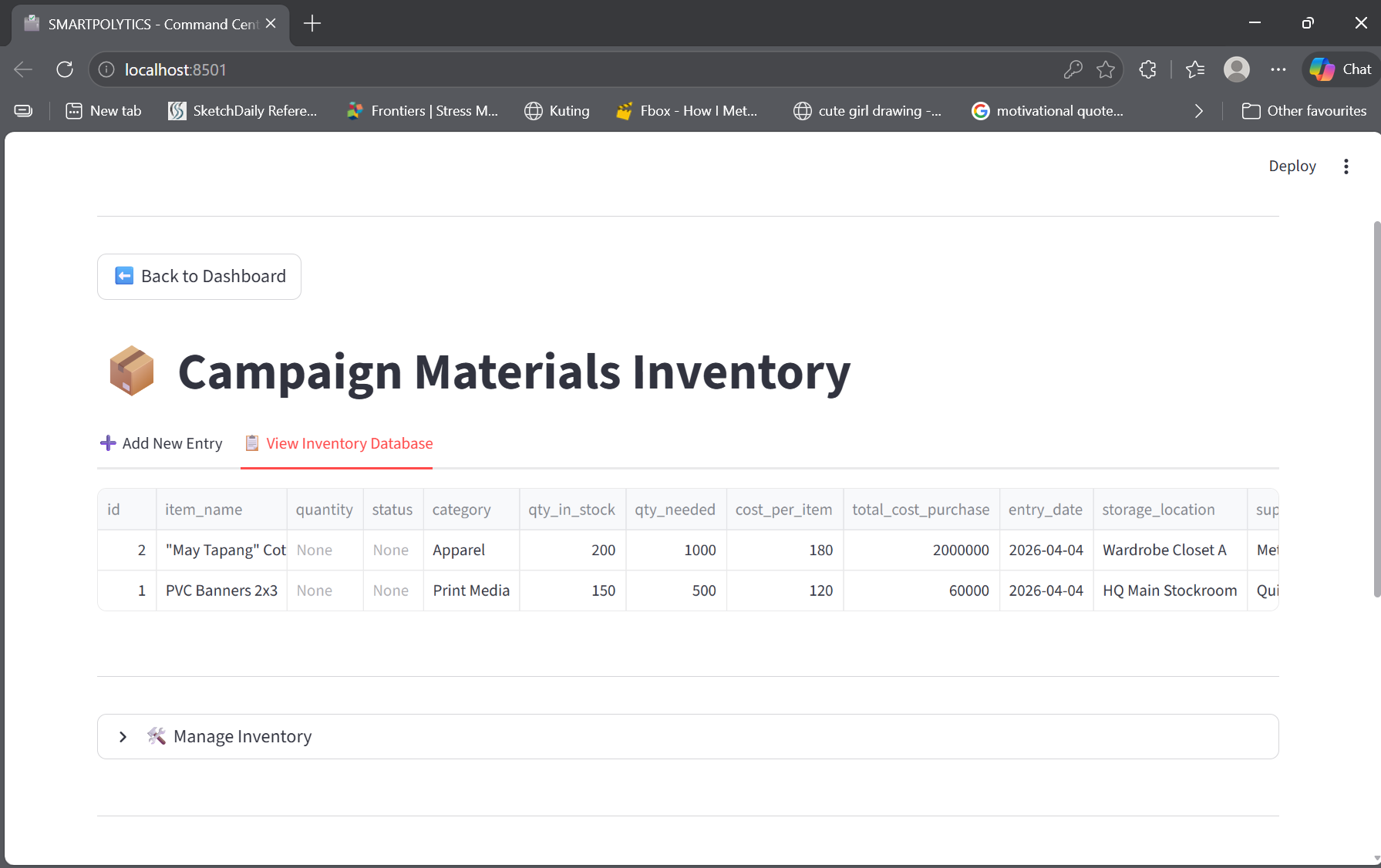The width and height of the screenshot is (1381, 868).
Task: Click the Deploy option
Action: (1292, 166)
